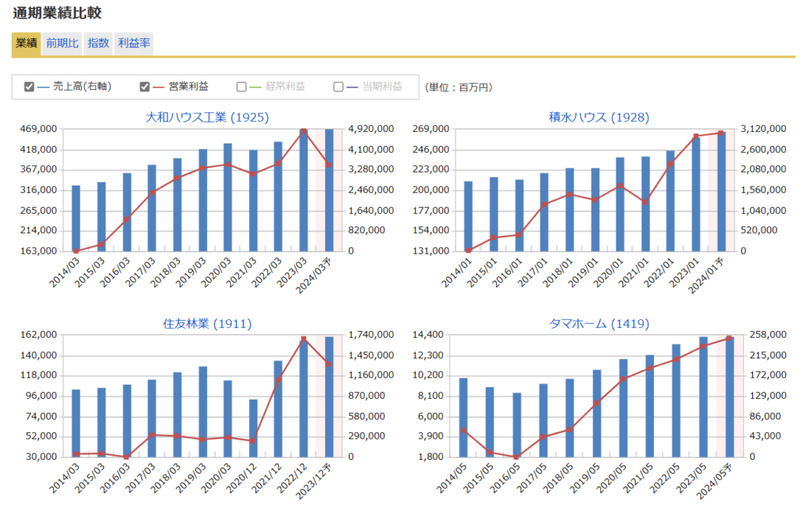Uncheck the 売上高(右軸) checkbox
The height and width of the screenshot is (505, 800).
pos(29,87)
